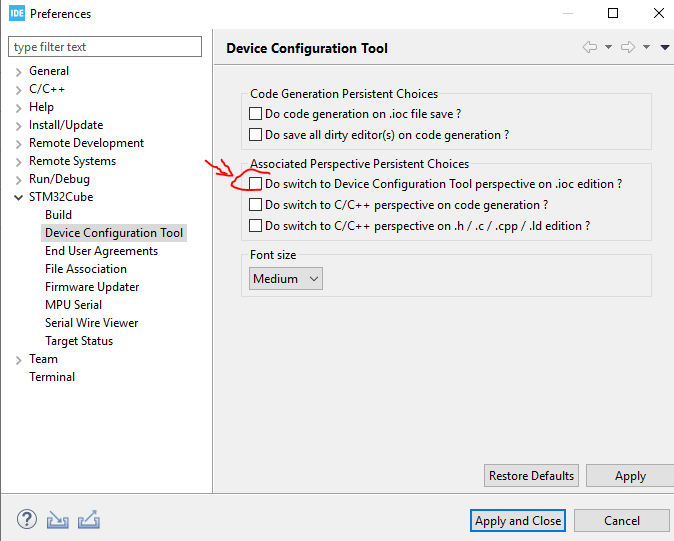The width and height of the screenshot is (674, 541).
Task: Open End User Agreements page
Action: coord(101,251)
